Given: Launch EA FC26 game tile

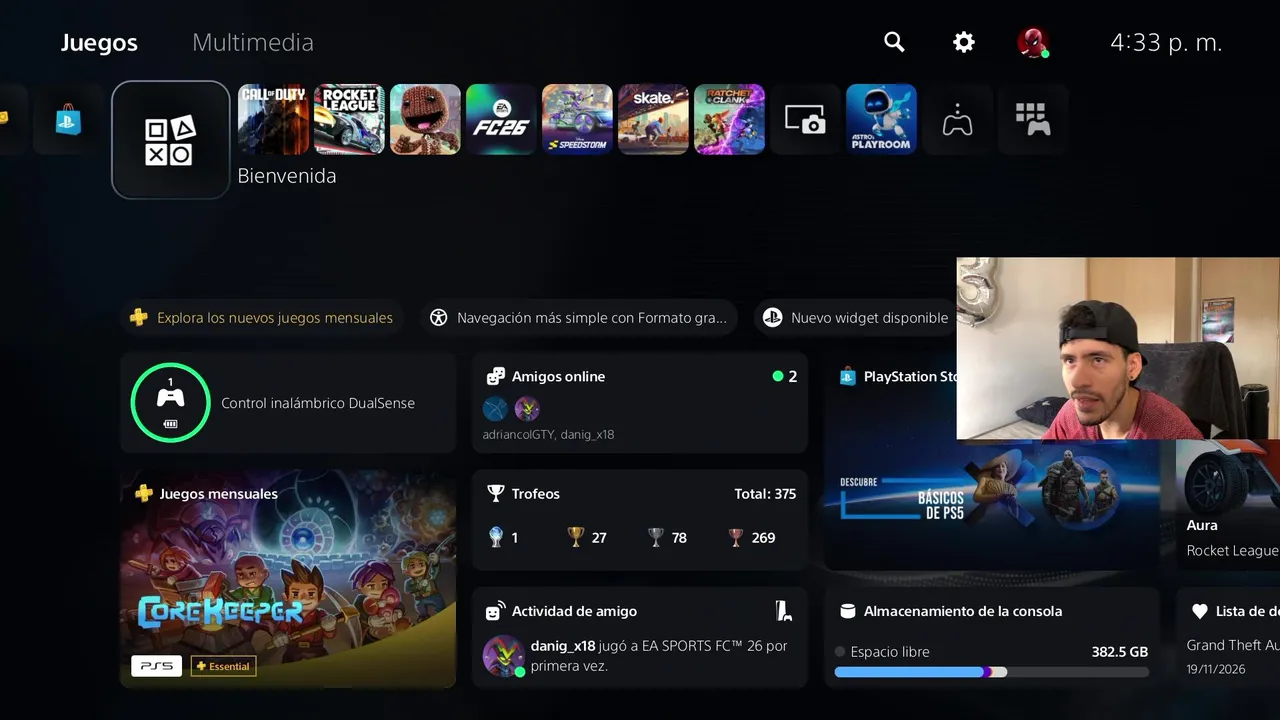Looking at the screenshot, I should coord(501,119).
